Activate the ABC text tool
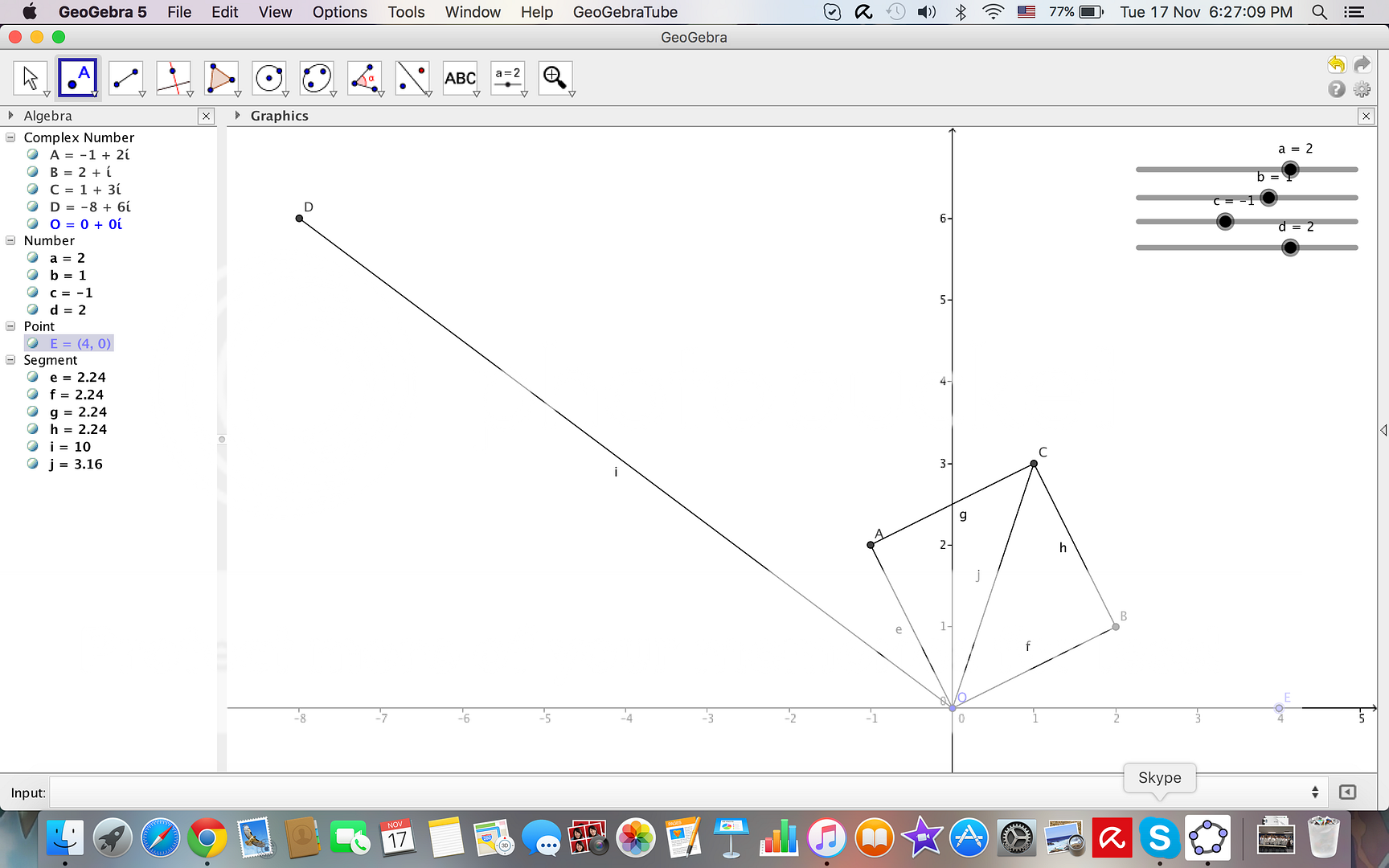 460,78
